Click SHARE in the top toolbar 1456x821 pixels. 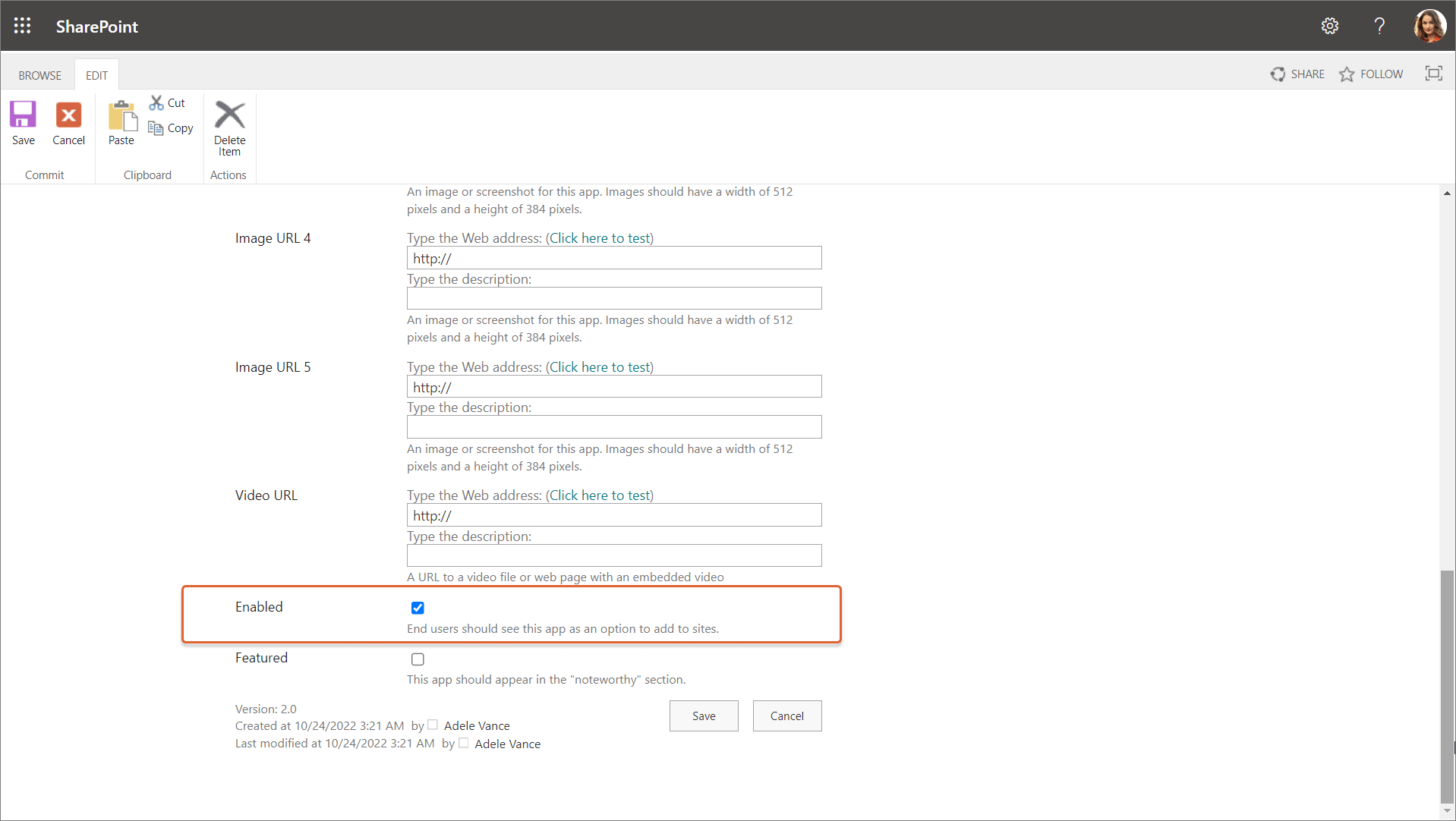pos(1297,74)
